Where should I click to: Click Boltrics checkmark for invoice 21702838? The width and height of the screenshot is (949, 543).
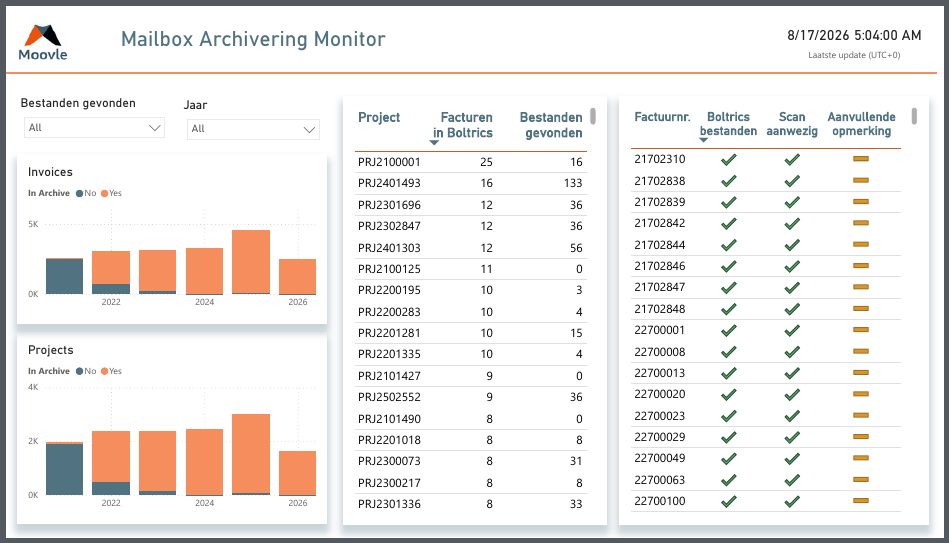click(x=729, y=181)
